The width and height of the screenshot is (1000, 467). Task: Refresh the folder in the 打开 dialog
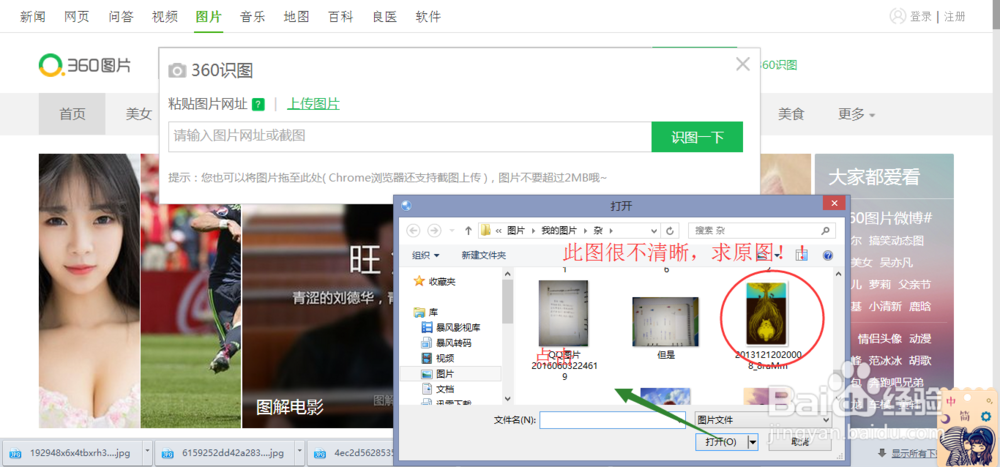coord(670,230)
